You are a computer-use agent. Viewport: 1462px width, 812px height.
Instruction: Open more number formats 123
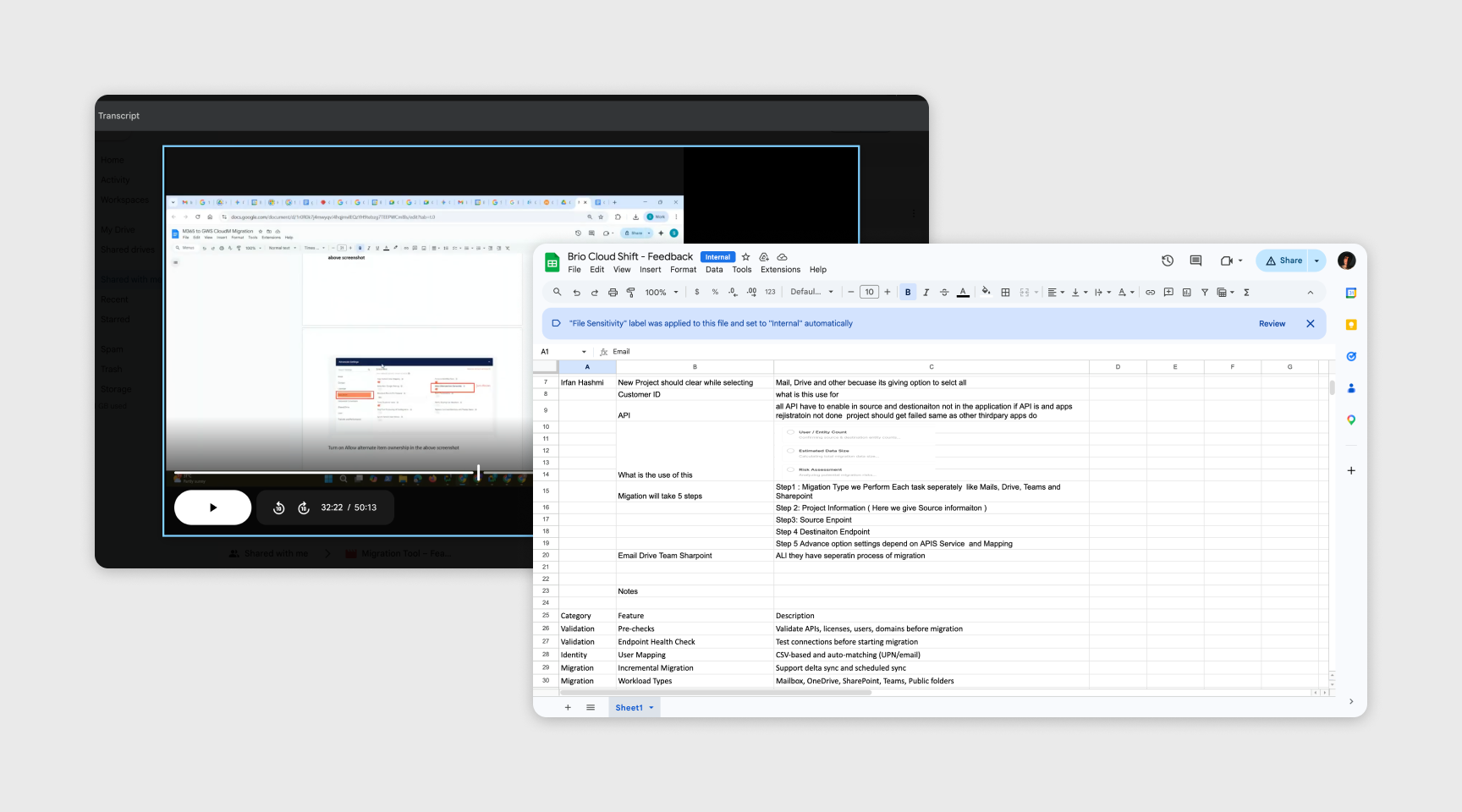pyautogui.click(x=770, y=292)
